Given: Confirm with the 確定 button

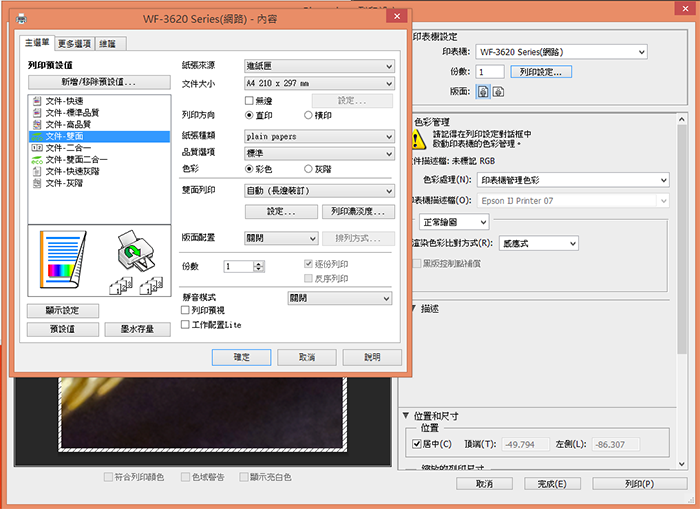Looking at the screenshot, I should [242, 357].
